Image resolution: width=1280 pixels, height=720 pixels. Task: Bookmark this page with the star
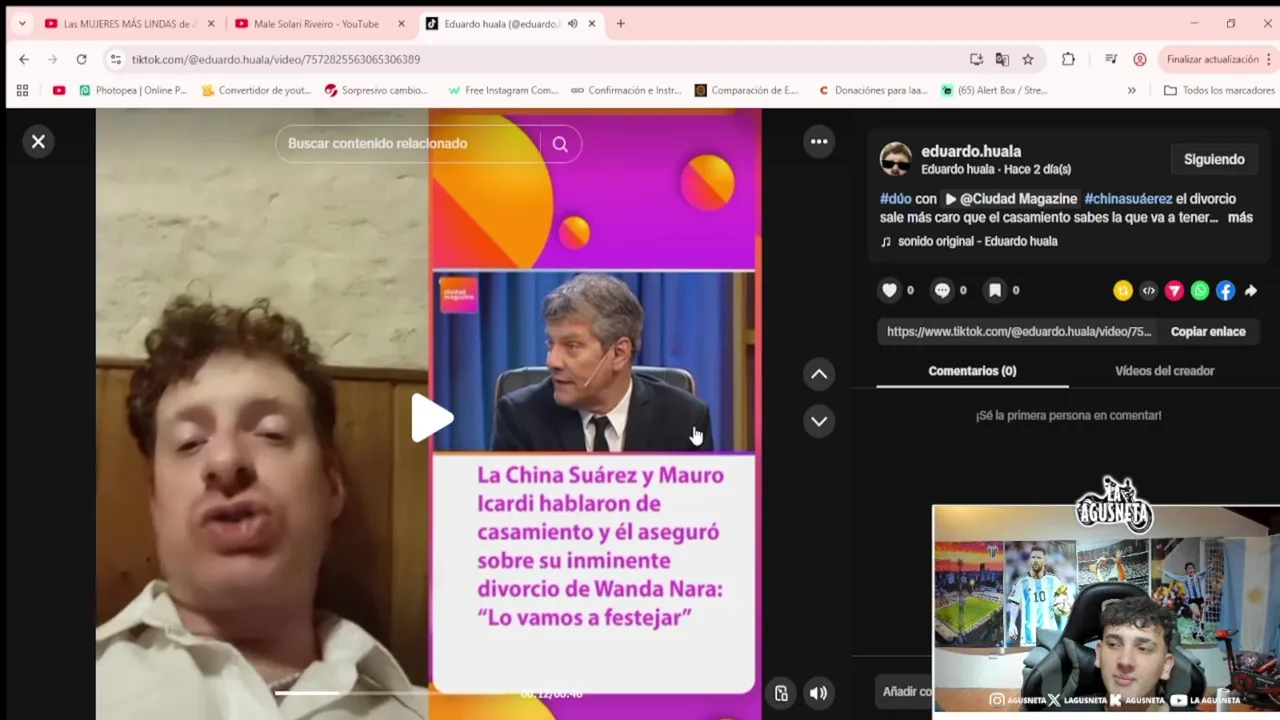tap(1028, 59)
